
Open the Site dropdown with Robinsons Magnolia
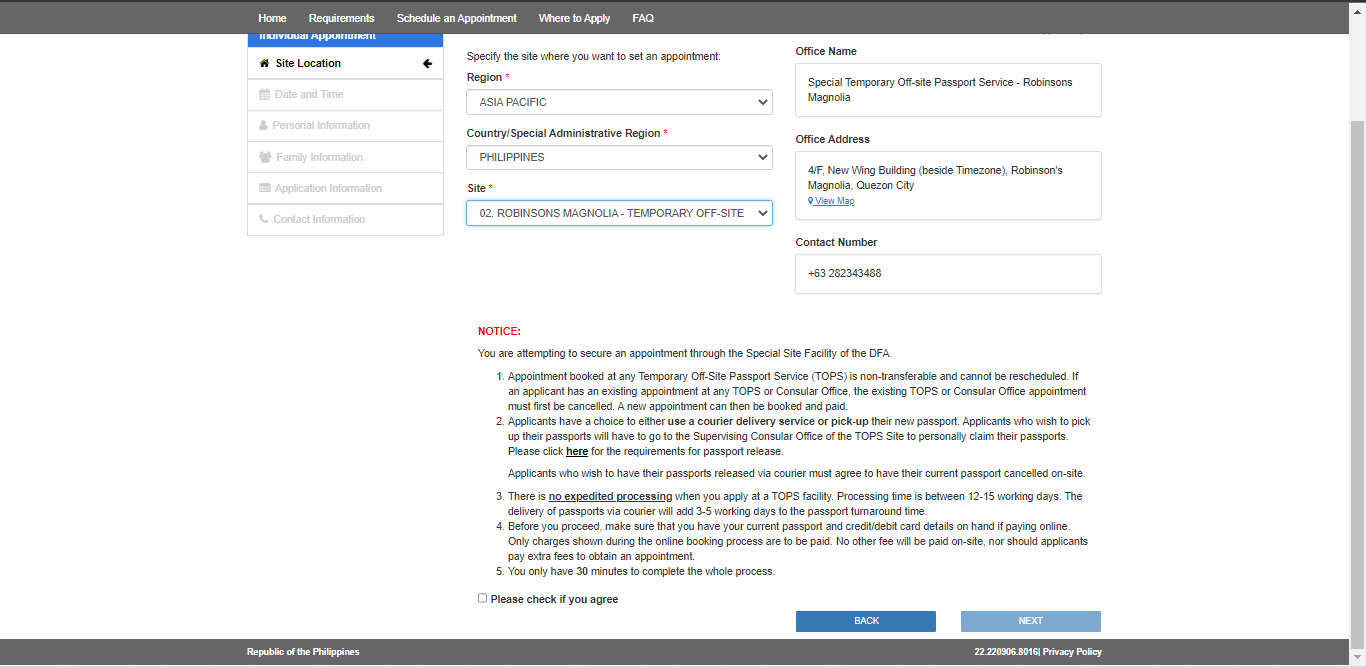tap(619, 213)
